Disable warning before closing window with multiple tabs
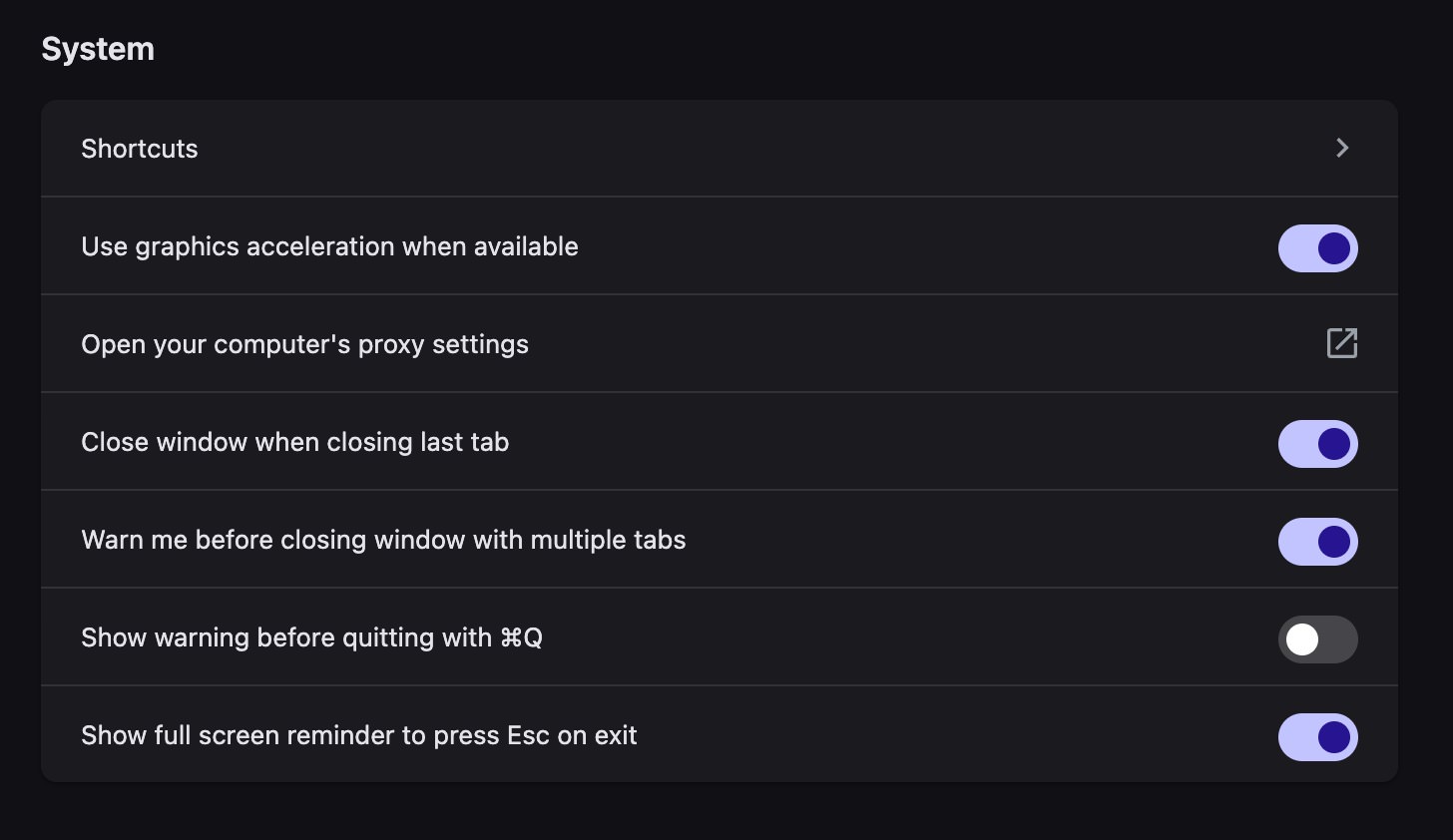 click(1317, 542)
